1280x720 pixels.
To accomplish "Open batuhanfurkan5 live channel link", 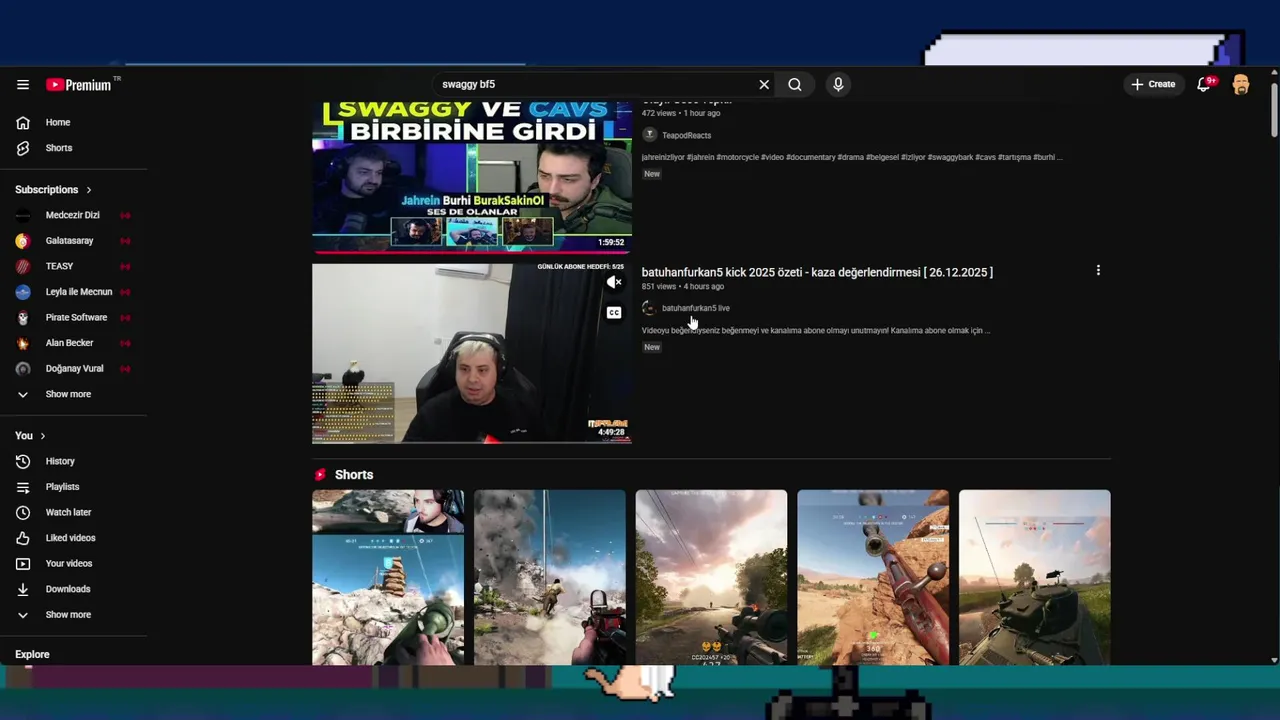I will (695, 308).
